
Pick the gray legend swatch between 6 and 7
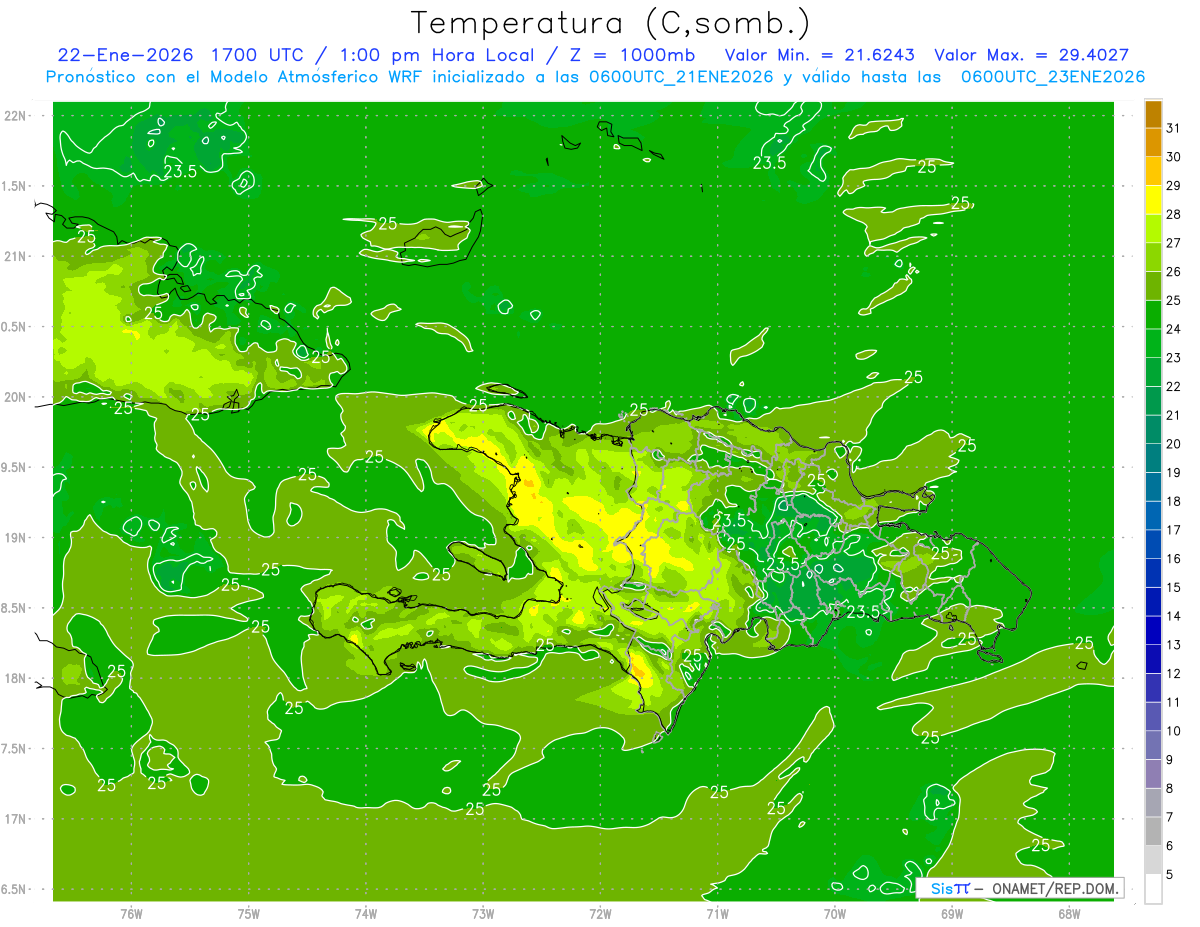1153,831
